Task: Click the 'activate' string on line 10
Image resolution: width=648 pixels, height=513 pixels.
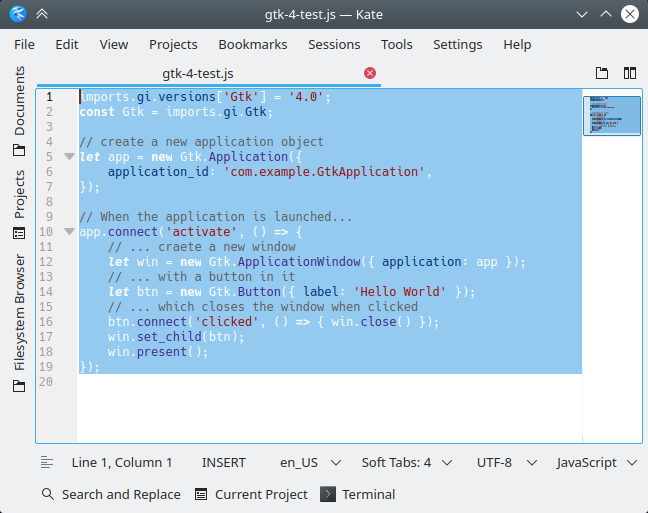Action: point(201,231)
